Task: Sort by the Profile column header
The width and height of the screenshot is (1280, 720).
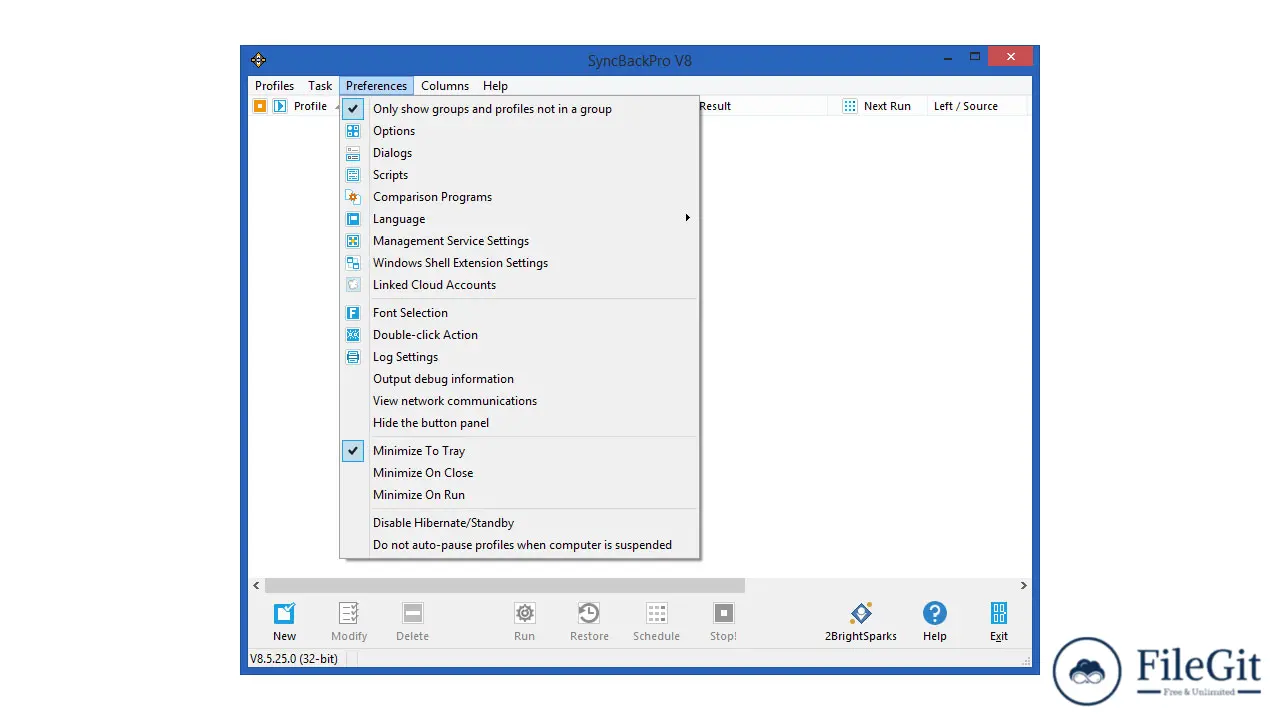Action: click(310, 106)
